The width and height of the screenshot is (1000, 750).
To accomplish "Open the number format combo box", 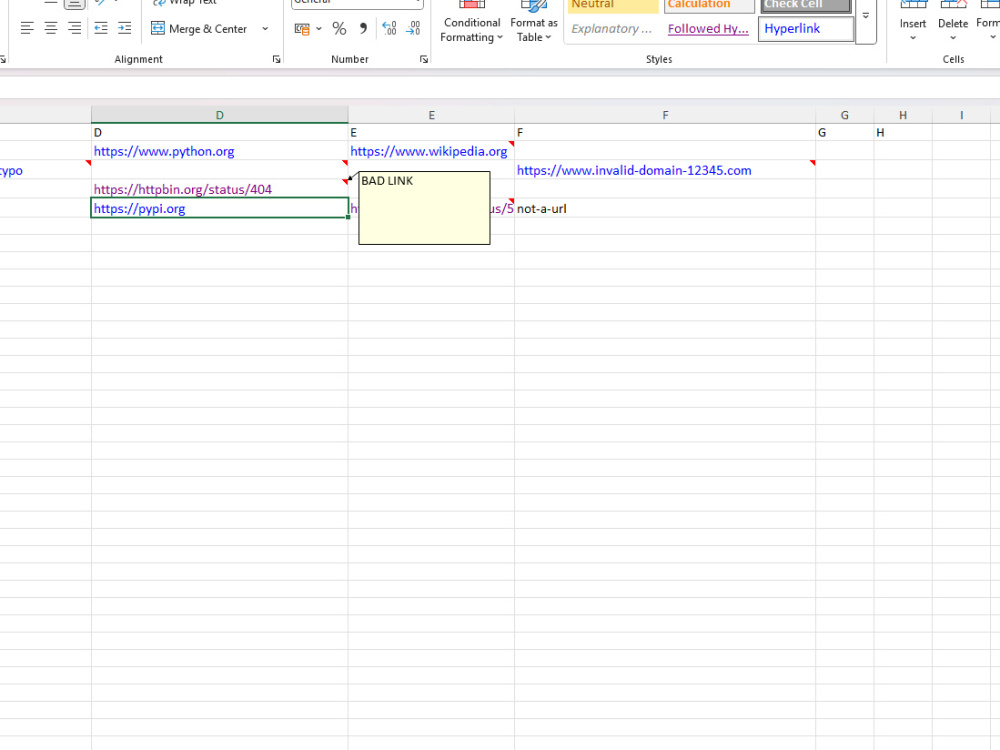I will coord(357,4).
